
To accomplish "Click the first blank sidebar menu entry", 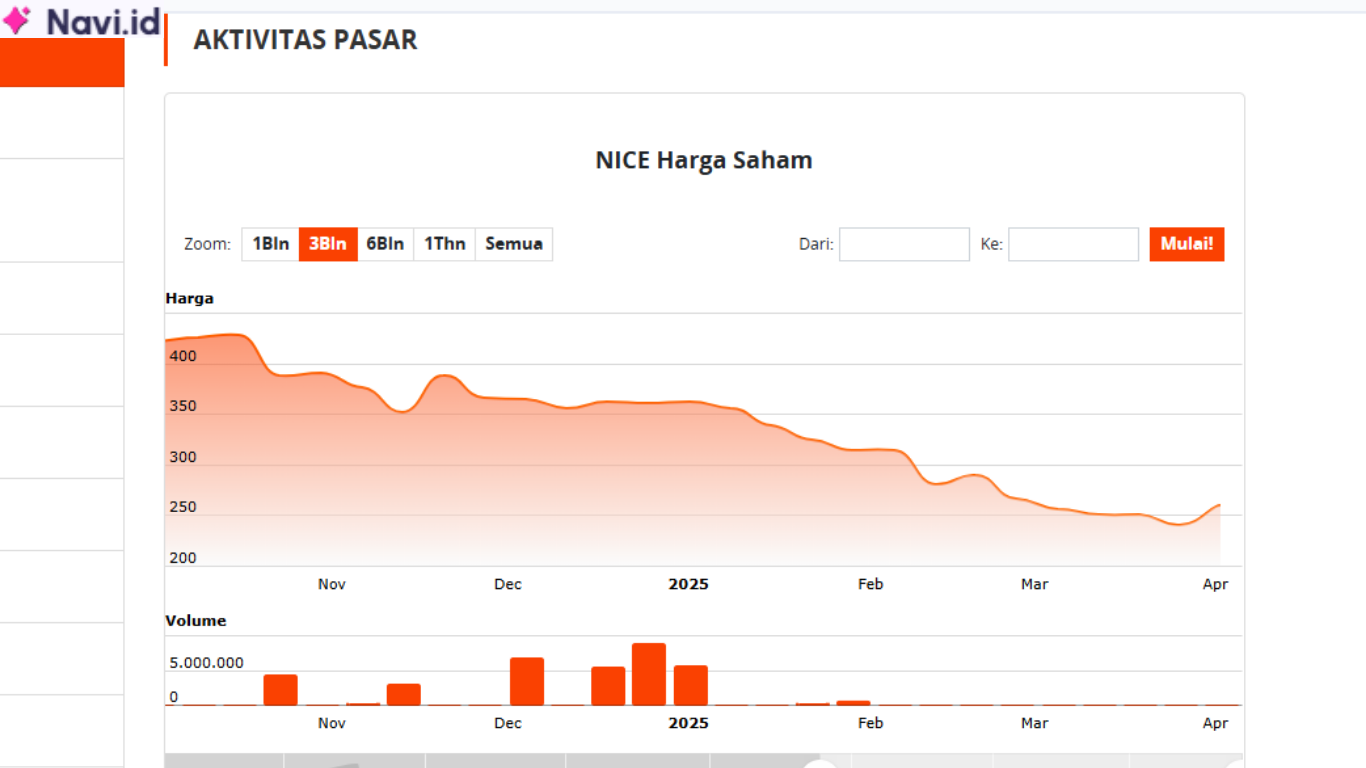I will [x=62, y=120].
